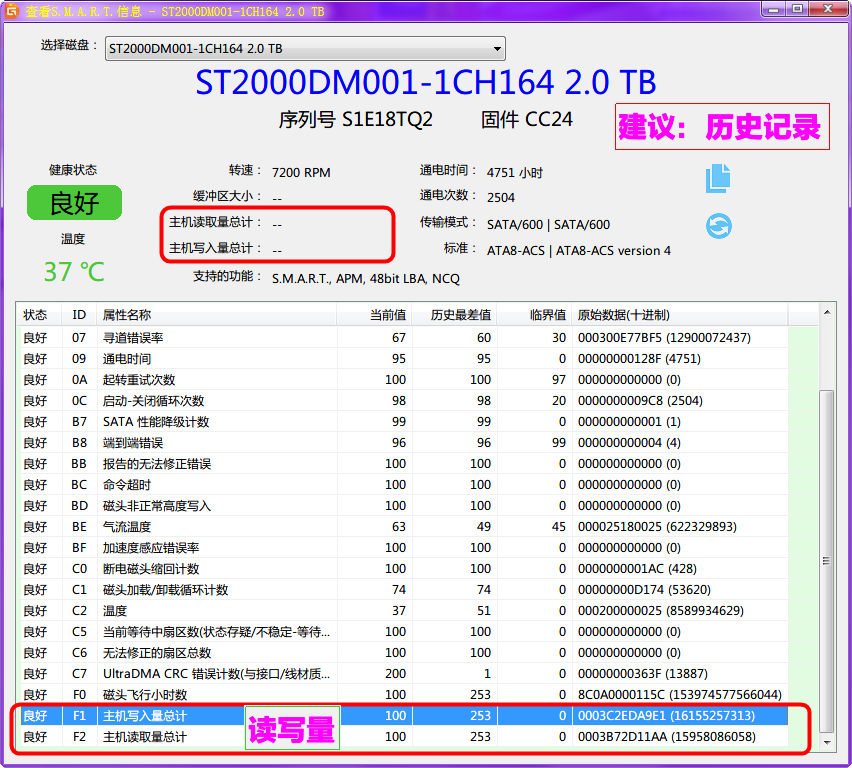The width and height of the screenshot is (852, 768).
Task: Click scrollbar up arrow in attribute list
Action: click(826, 313)
